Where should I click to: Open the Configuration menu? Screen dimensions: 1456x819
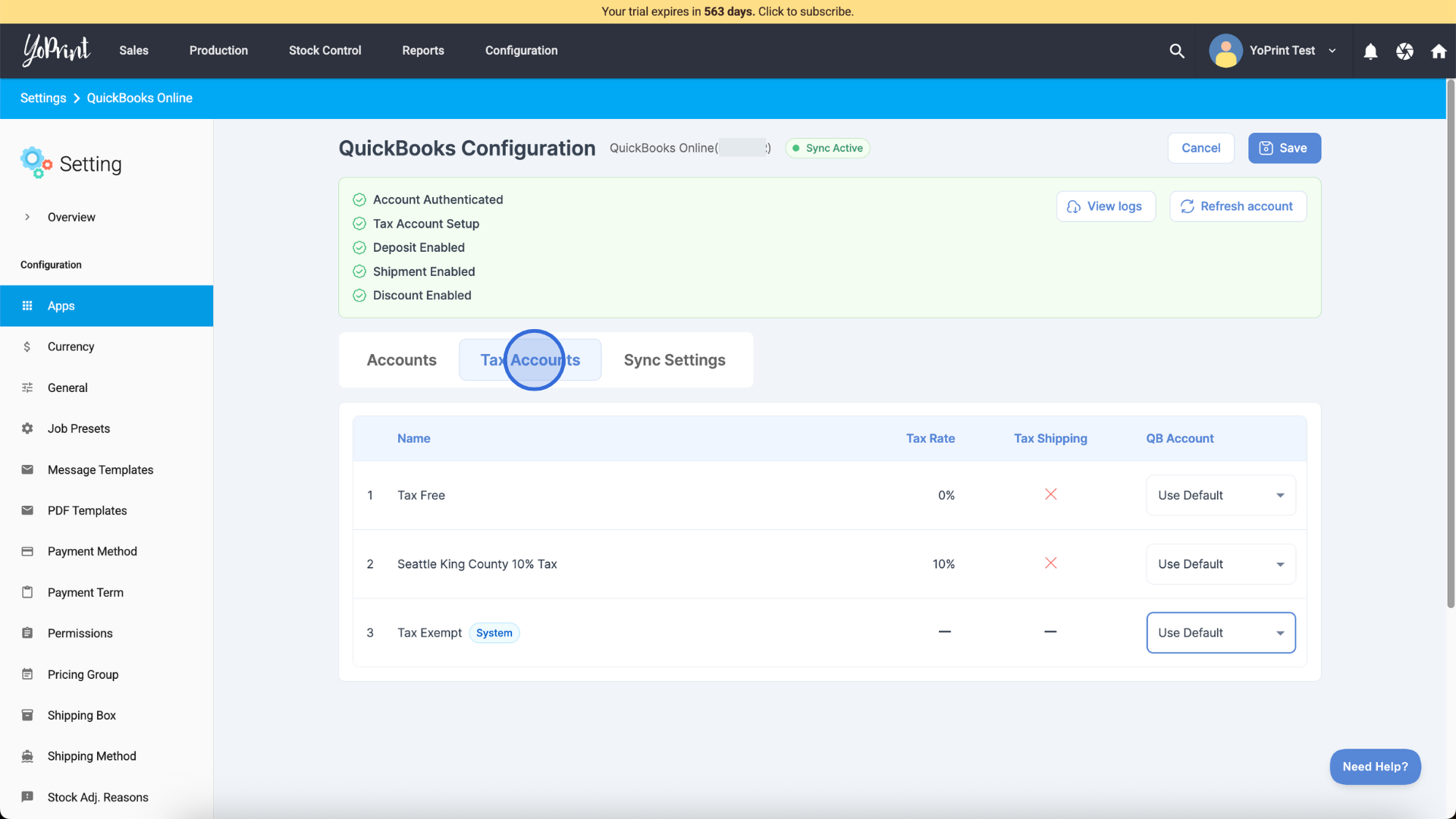pos(521,51)
